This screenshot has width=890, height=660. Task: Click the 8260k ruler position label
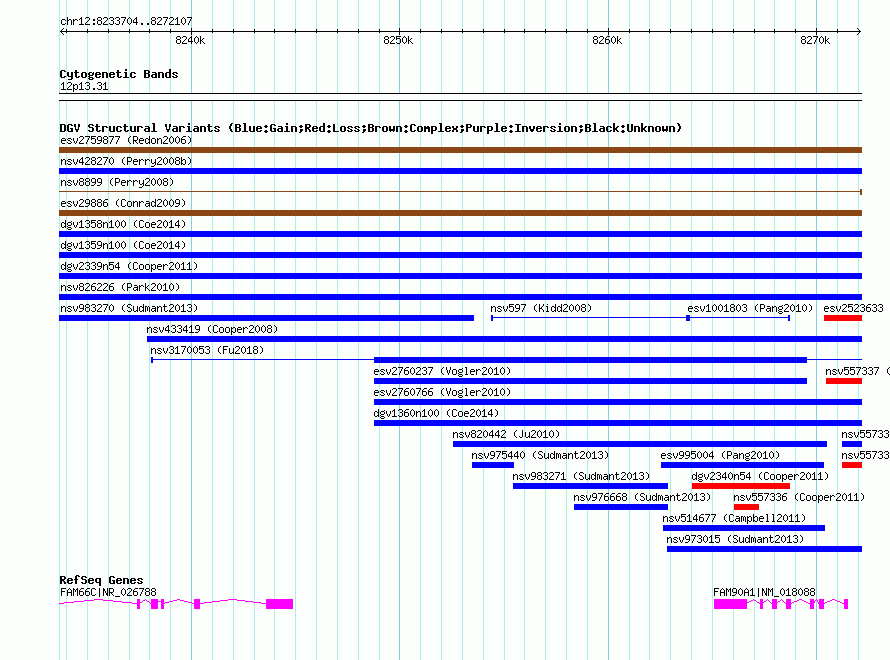[x=607, y=40]
